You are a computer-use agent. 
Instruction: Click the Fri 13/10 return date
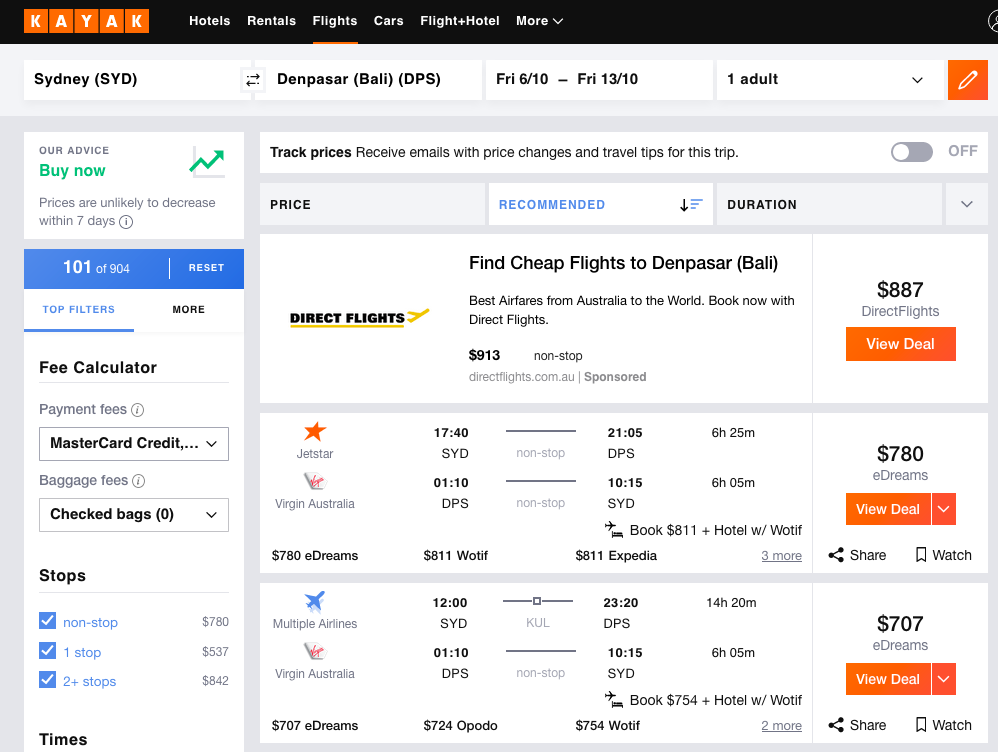pos(607,80)
